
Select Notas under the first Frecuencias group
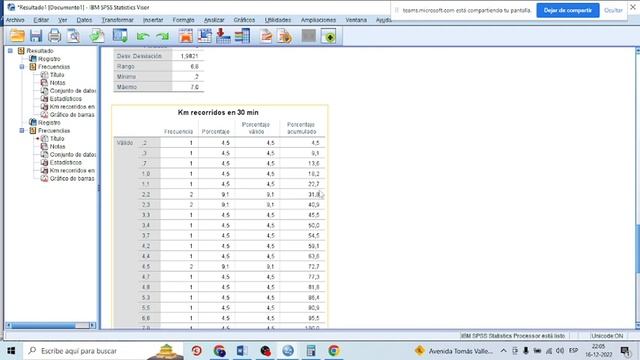tap(57, 82)
